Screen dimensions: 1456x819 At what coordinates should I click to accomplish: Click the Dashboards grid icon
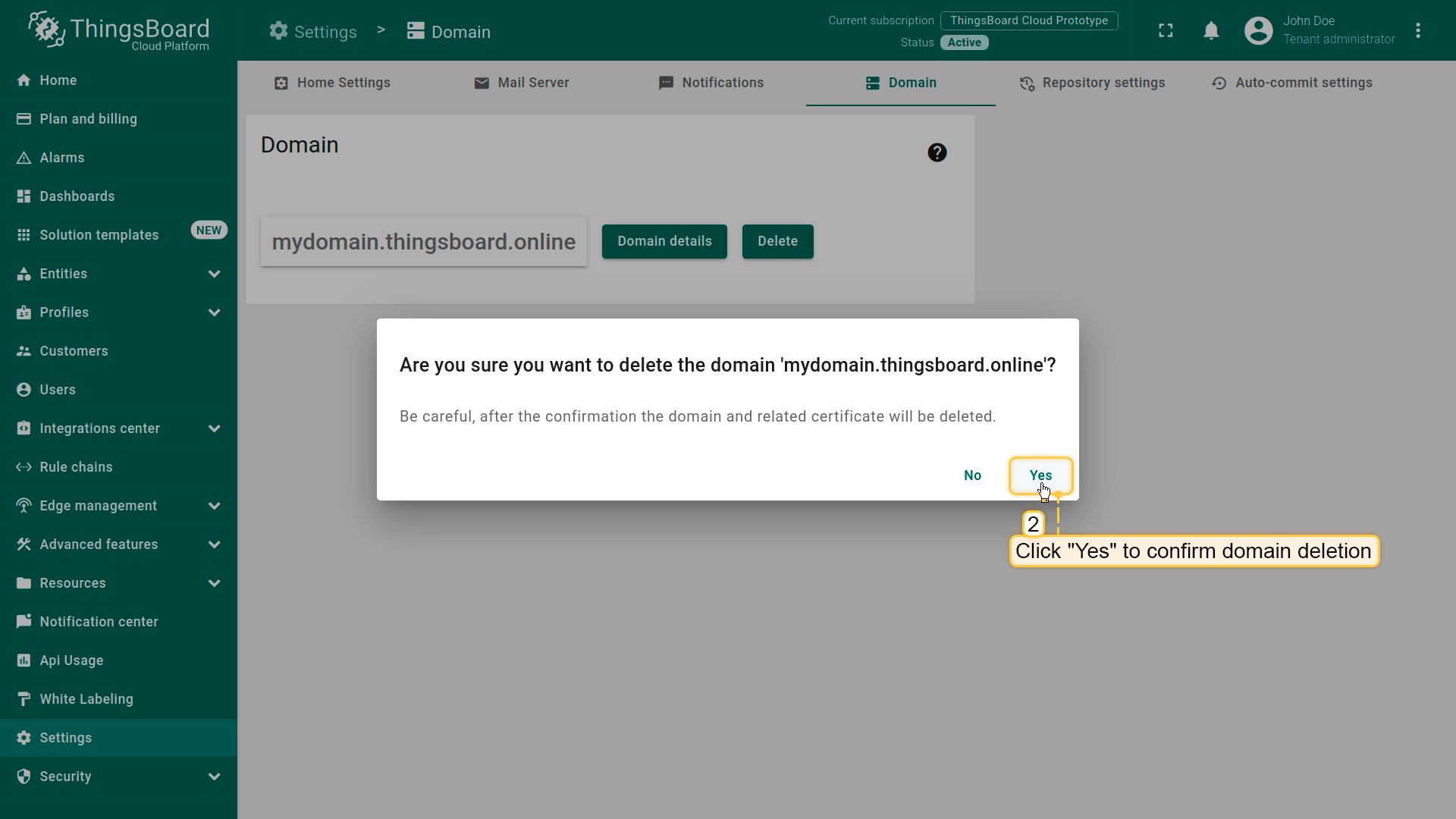[x=24, y=196]
